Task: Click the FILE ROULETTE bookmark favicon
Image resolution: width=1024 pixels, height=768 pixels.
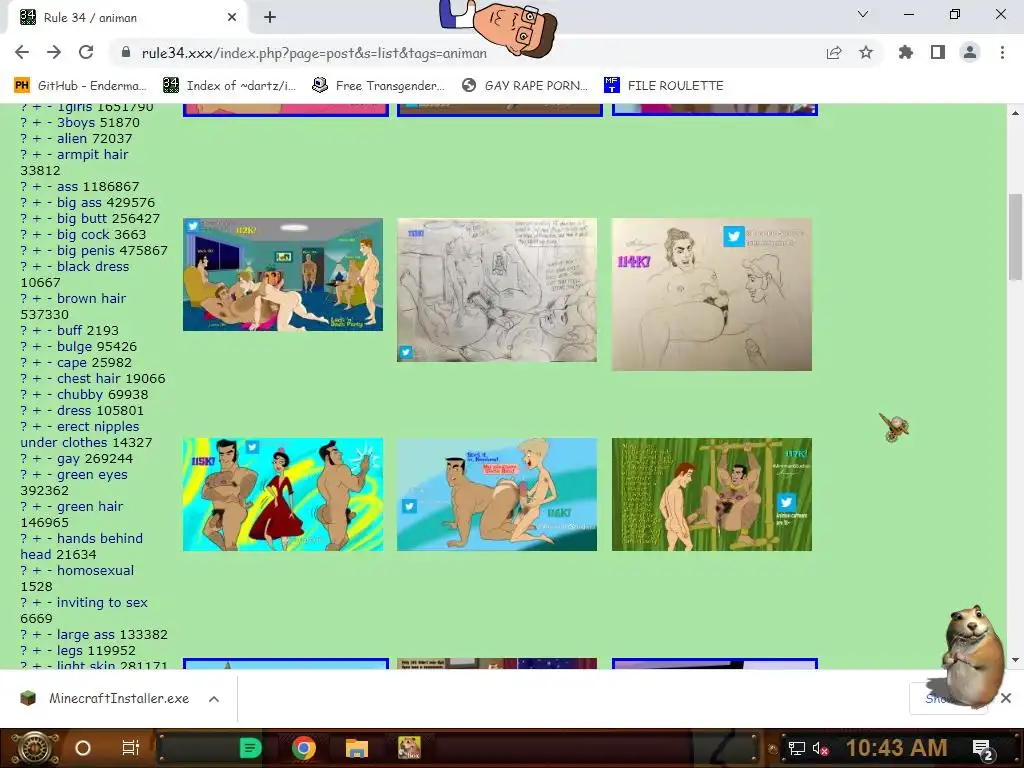Action: [x=611, y=85]
